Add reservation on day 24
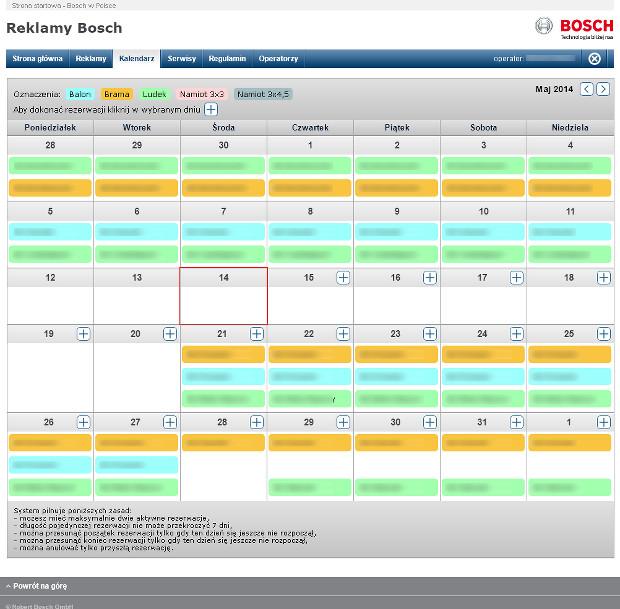The image size is (620, 609). click(516, 334)
